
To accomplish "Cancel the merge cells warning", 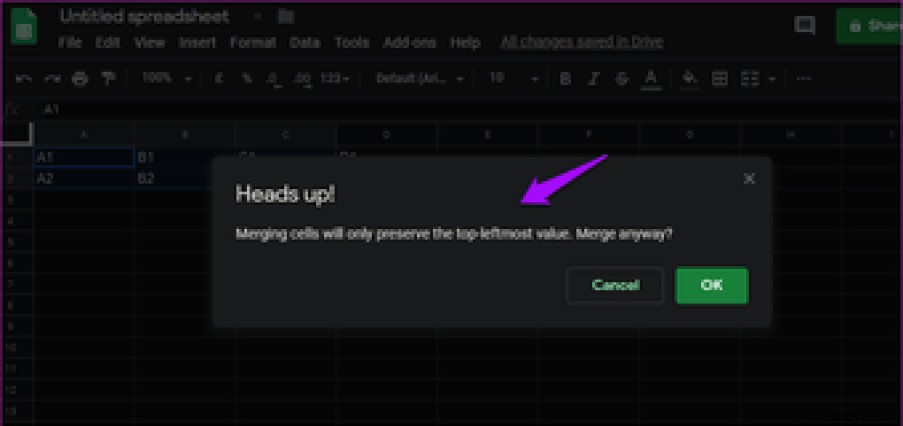I will pos(615,285).
